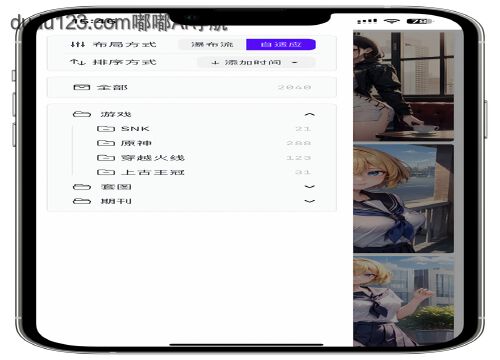Click the layout mode sliders icon
The image size is (500, 360).
tap(78, 44)
